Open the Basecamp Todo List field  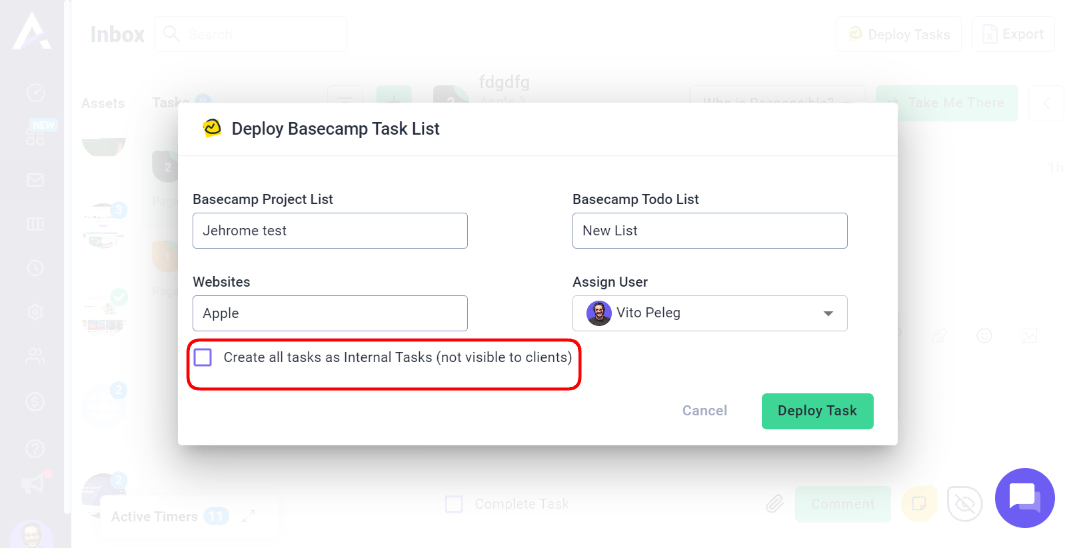(710, 230)
